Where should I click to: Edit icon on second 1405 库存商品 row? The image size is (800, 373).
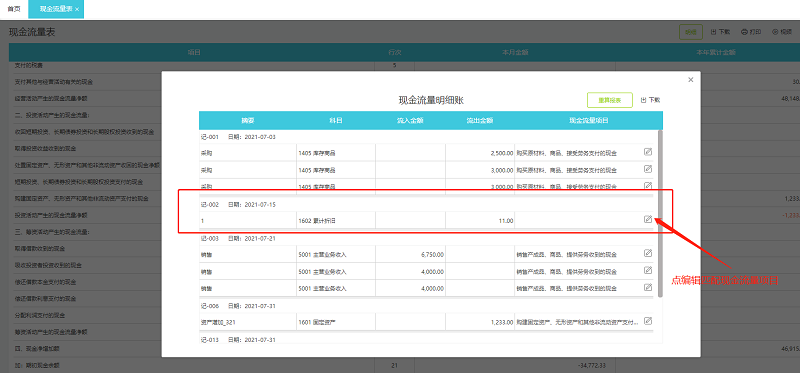(x=648, y=168)
